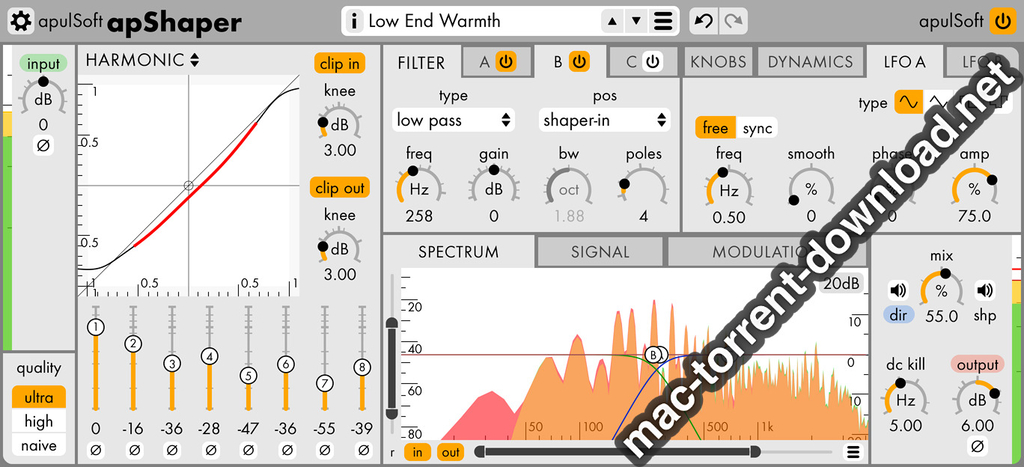Click the 20dB range selector
Screen dimensions: 1024x467
coord(841,283)
